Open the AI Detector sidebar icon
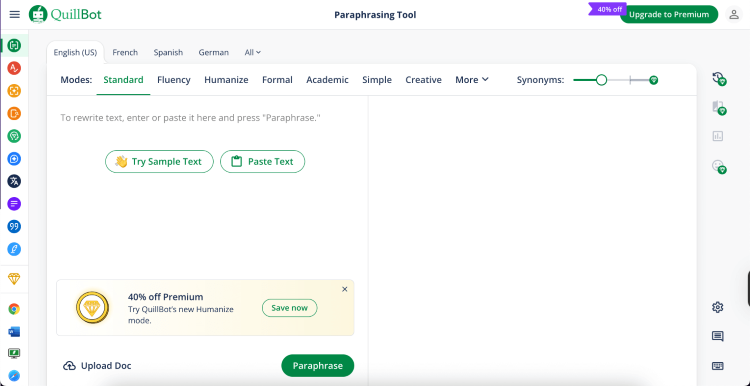750x386 pixels. click(x=14, y=91)
